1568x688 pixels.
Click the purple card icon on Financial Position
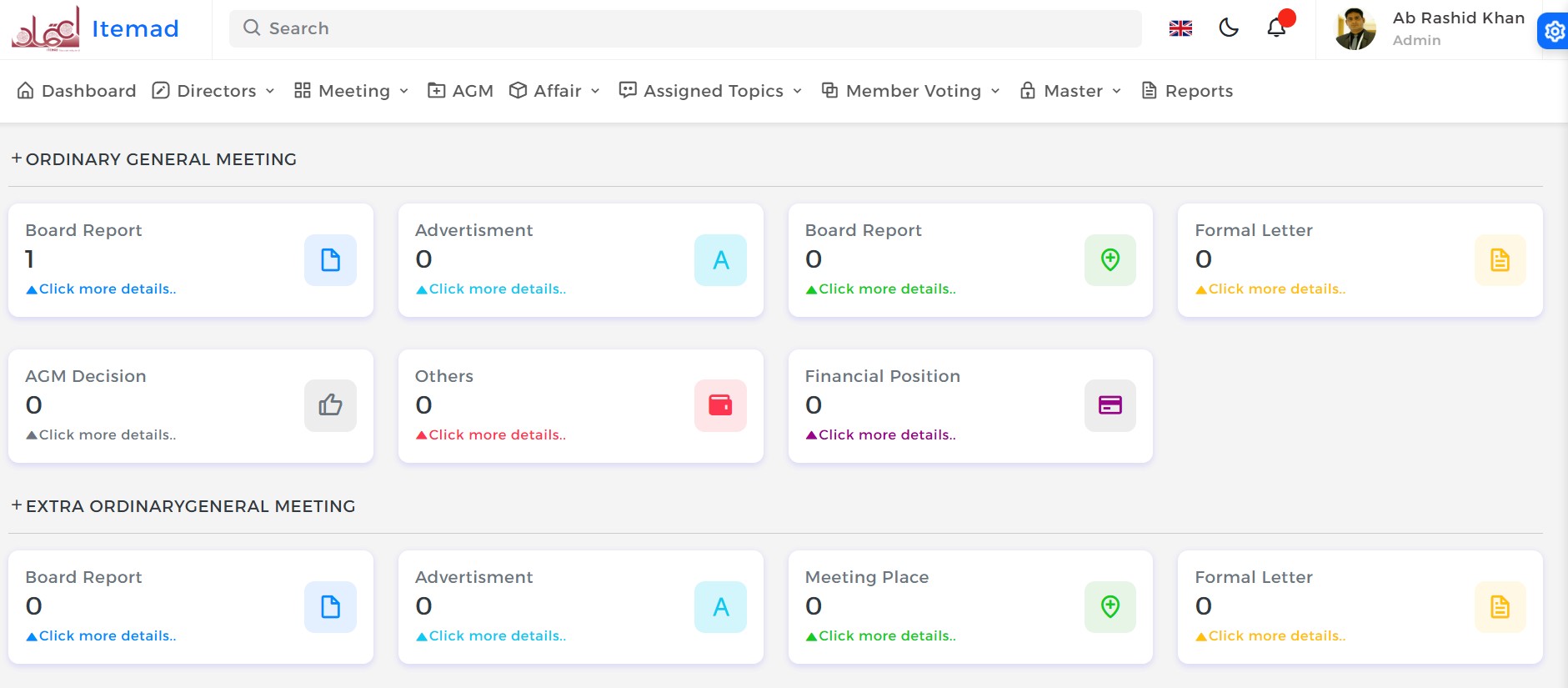pyautogui.click(x=1110, y=405)
